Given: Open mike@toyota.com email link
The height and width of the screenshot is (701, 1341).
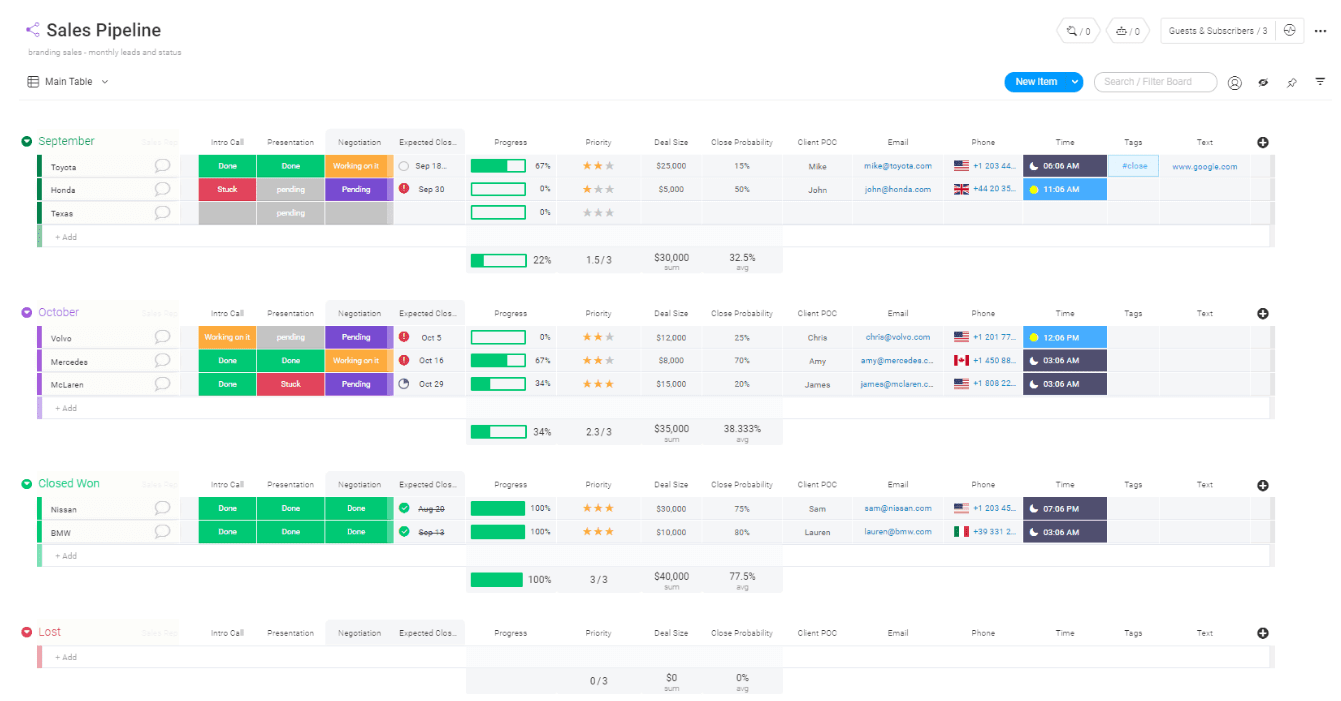Looking at the screenshot, I should pos(898,166).
